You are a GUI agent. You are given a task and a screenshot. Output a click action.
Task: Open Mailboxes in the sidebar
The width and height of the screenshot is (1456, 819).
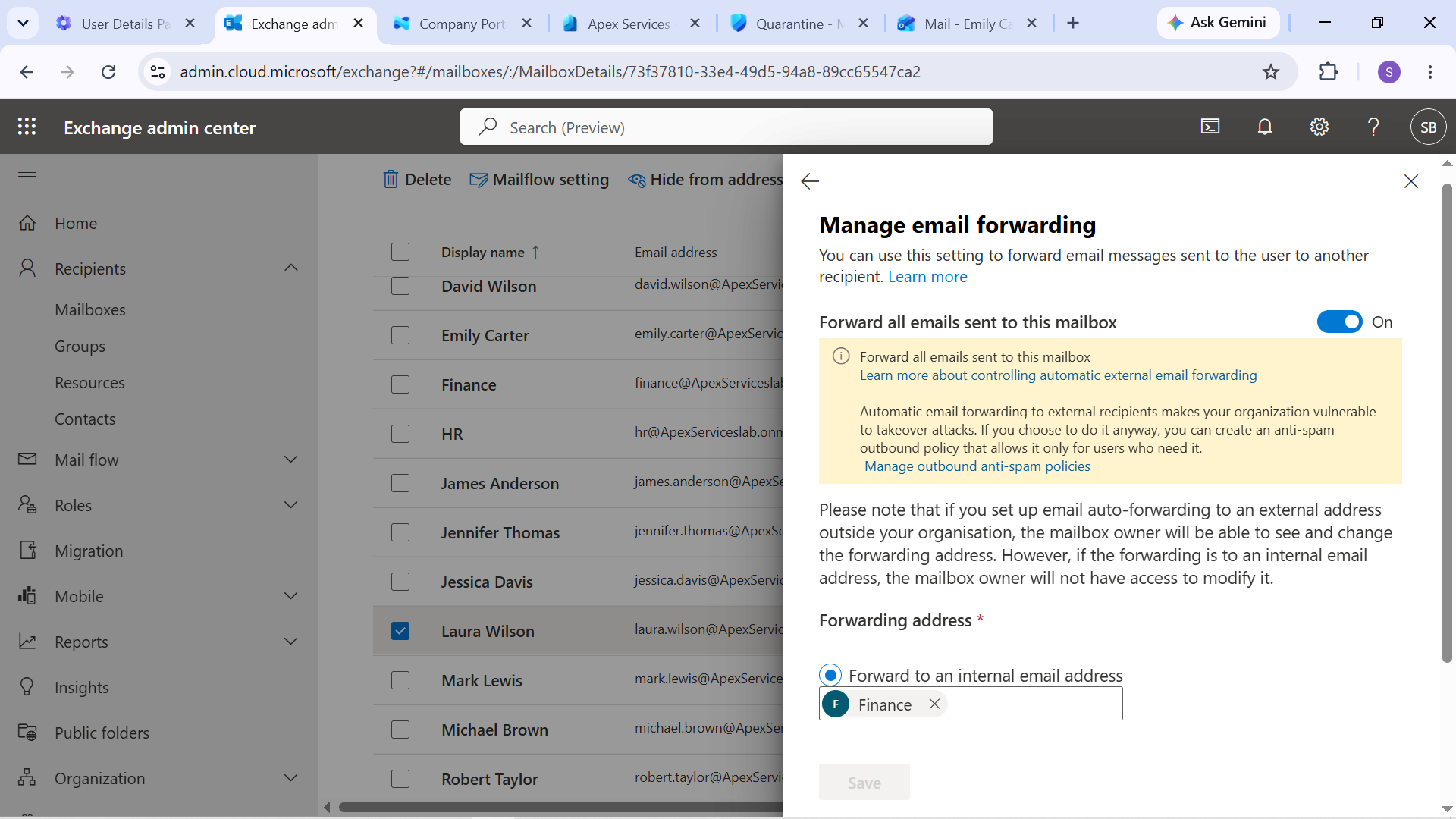tap(90, 309)
